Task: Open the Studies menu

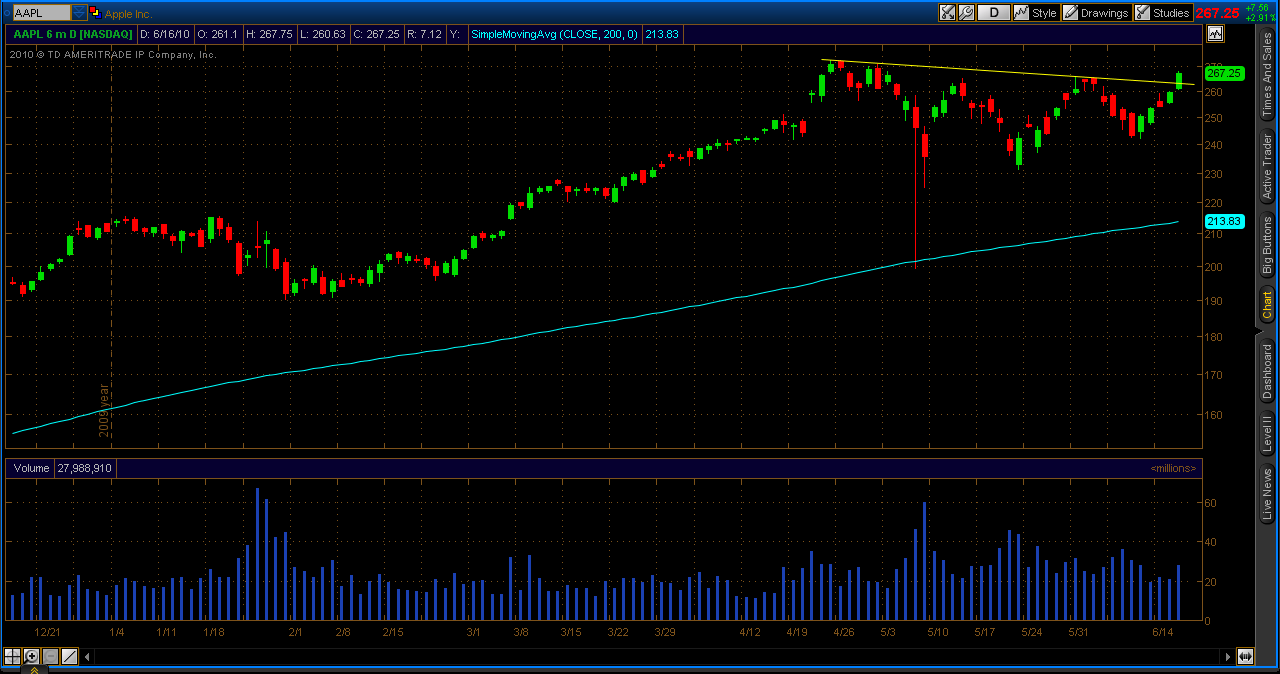Action: point(1162,13)
